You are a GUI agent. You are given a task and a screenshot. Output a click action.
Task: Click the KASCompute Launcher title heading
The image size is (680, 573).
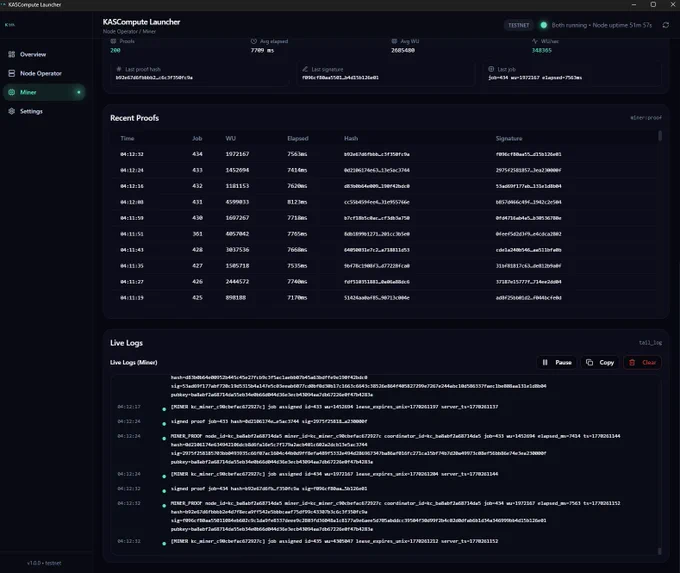141,22
